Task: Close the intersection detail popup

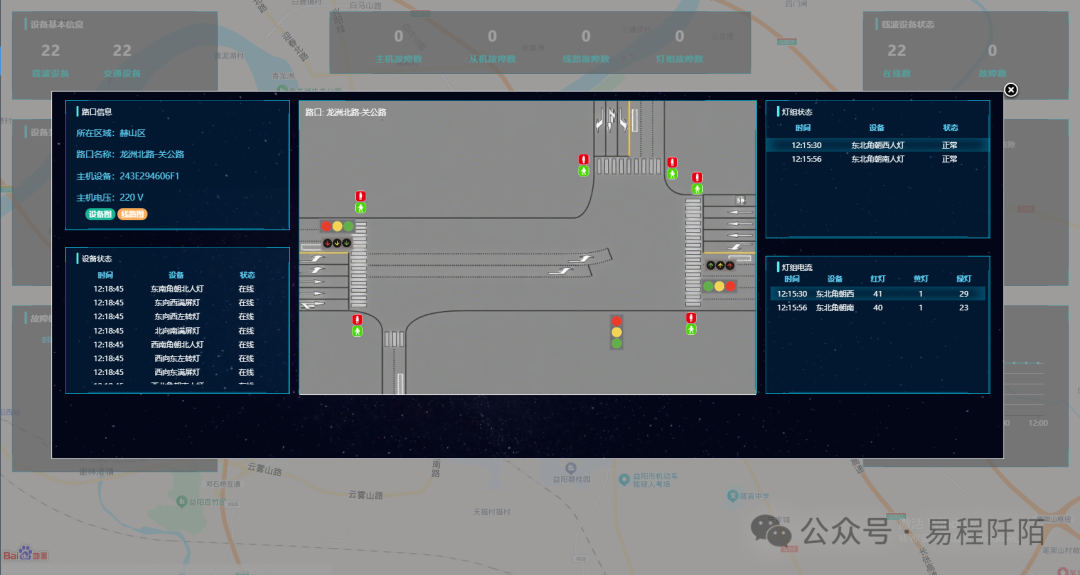Action: (1010, 90)
